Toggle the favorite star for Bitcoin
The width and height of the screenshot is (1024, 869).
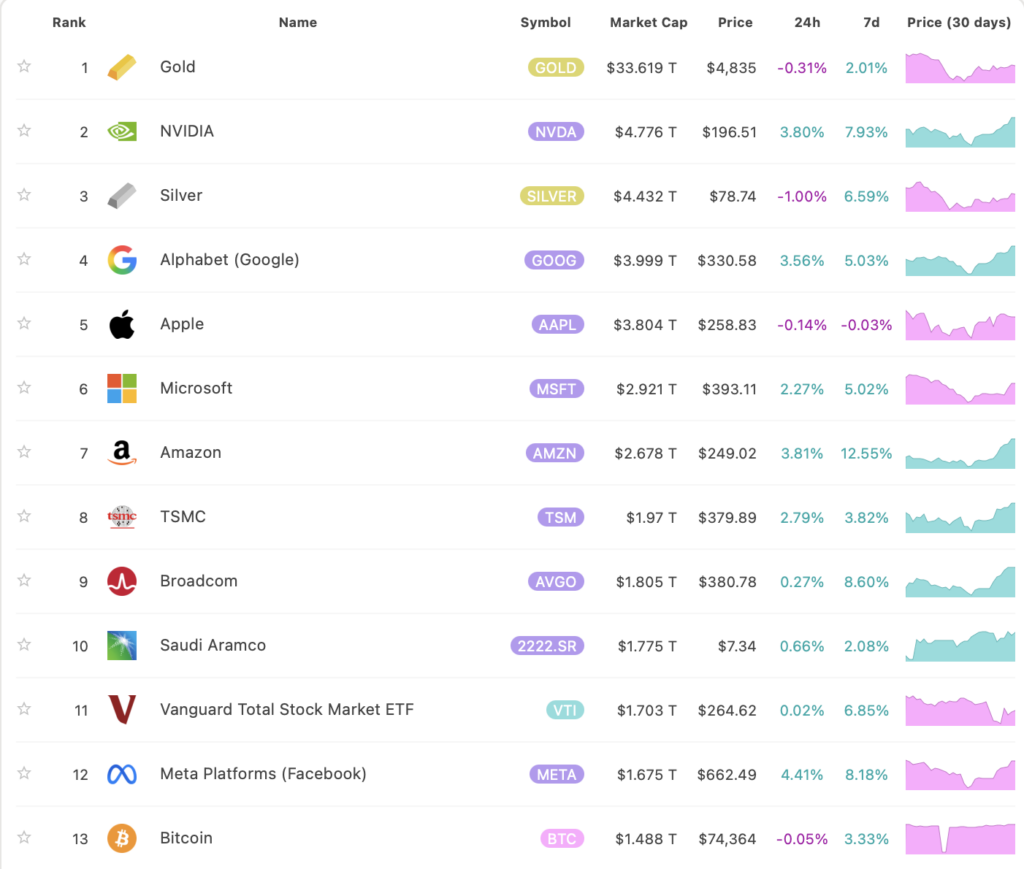23,838
